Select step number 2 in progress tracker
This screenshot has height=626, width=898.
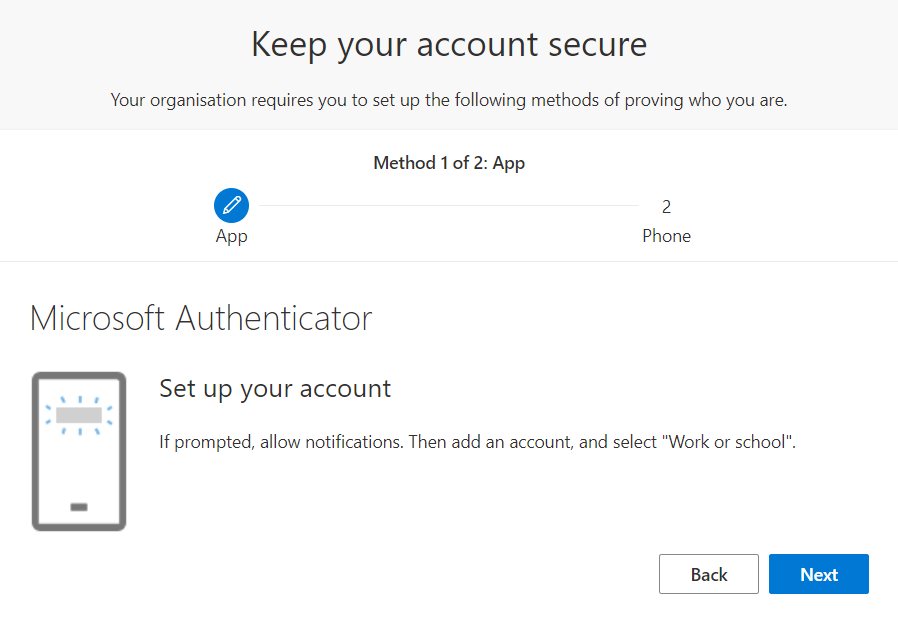click(x=666, y=207)
